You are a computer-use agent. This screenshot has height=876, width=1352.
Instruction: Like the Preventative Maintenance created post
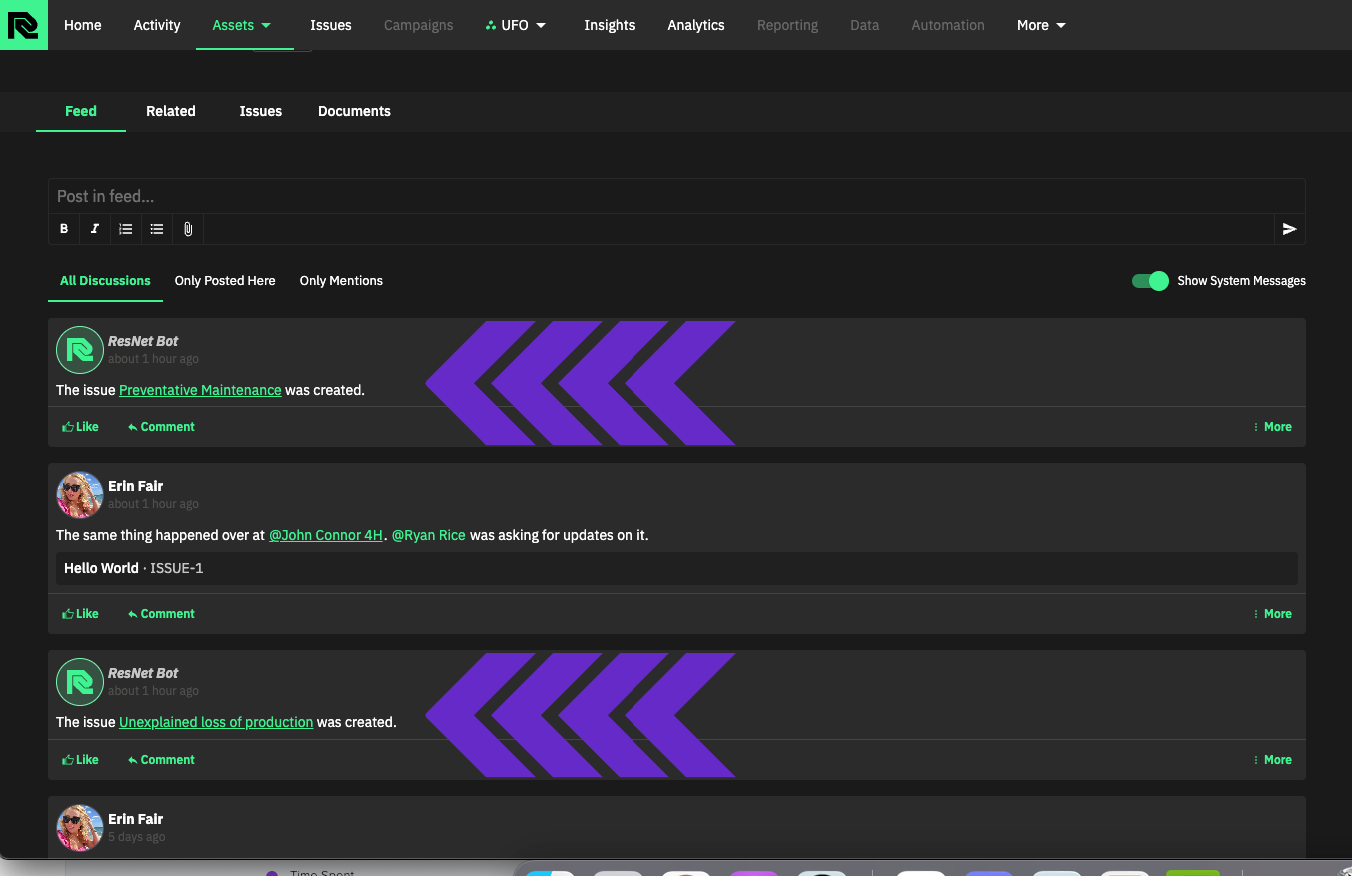point(80,427)
